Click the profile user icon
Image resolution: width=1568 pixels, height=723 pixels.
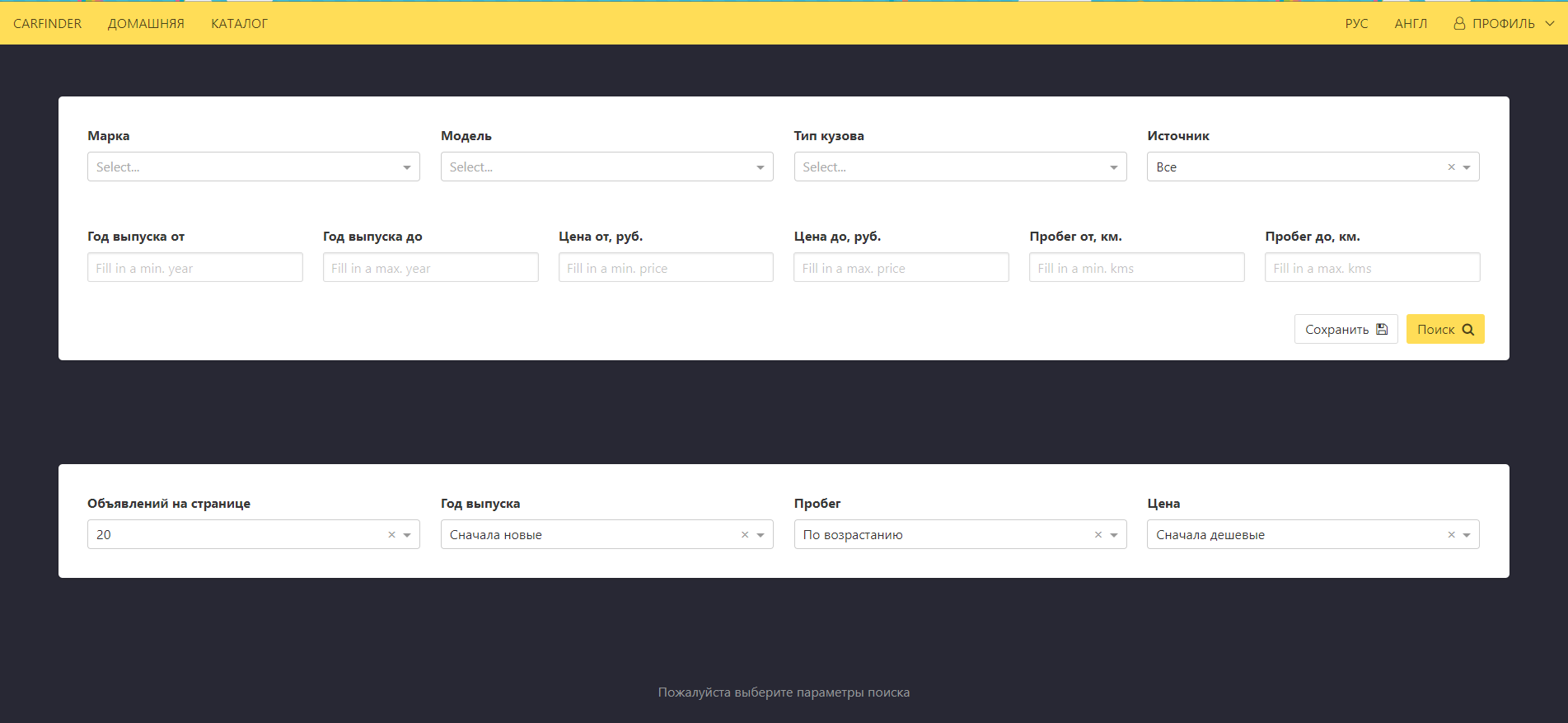[x=1459, y=24]
